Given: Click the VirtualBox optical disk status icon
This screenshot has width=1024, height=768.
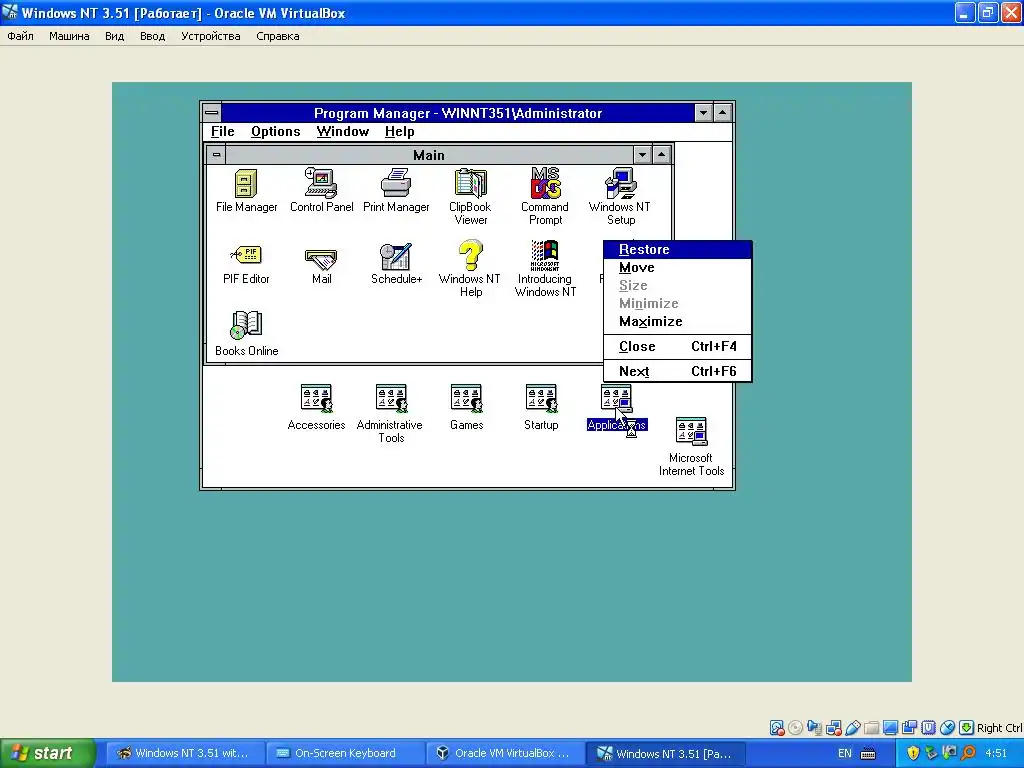Looking at the screenshot, I should [795, 728].
